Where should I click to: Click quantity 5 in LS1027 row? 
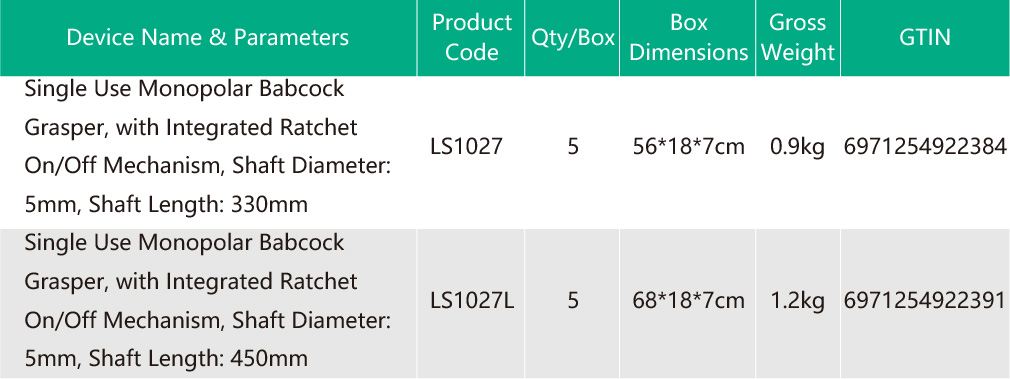click(573, 148)
